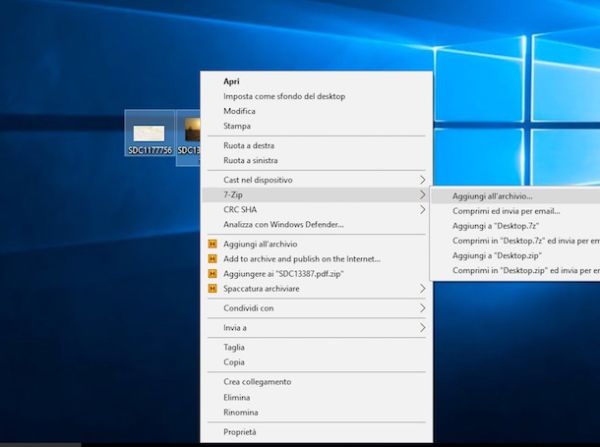
Task: Choose Aggiungi a "Desktop.zip" option
Action: pyautogui.click(x=497, y=256)
